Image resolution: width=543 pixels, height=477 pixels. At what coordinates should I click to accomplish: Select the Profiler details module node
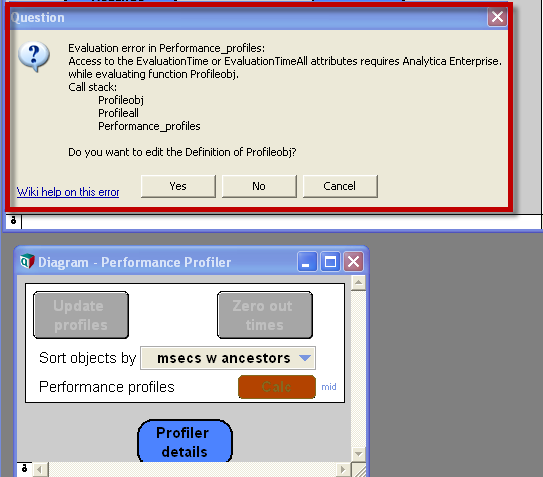tap(185, 441)
